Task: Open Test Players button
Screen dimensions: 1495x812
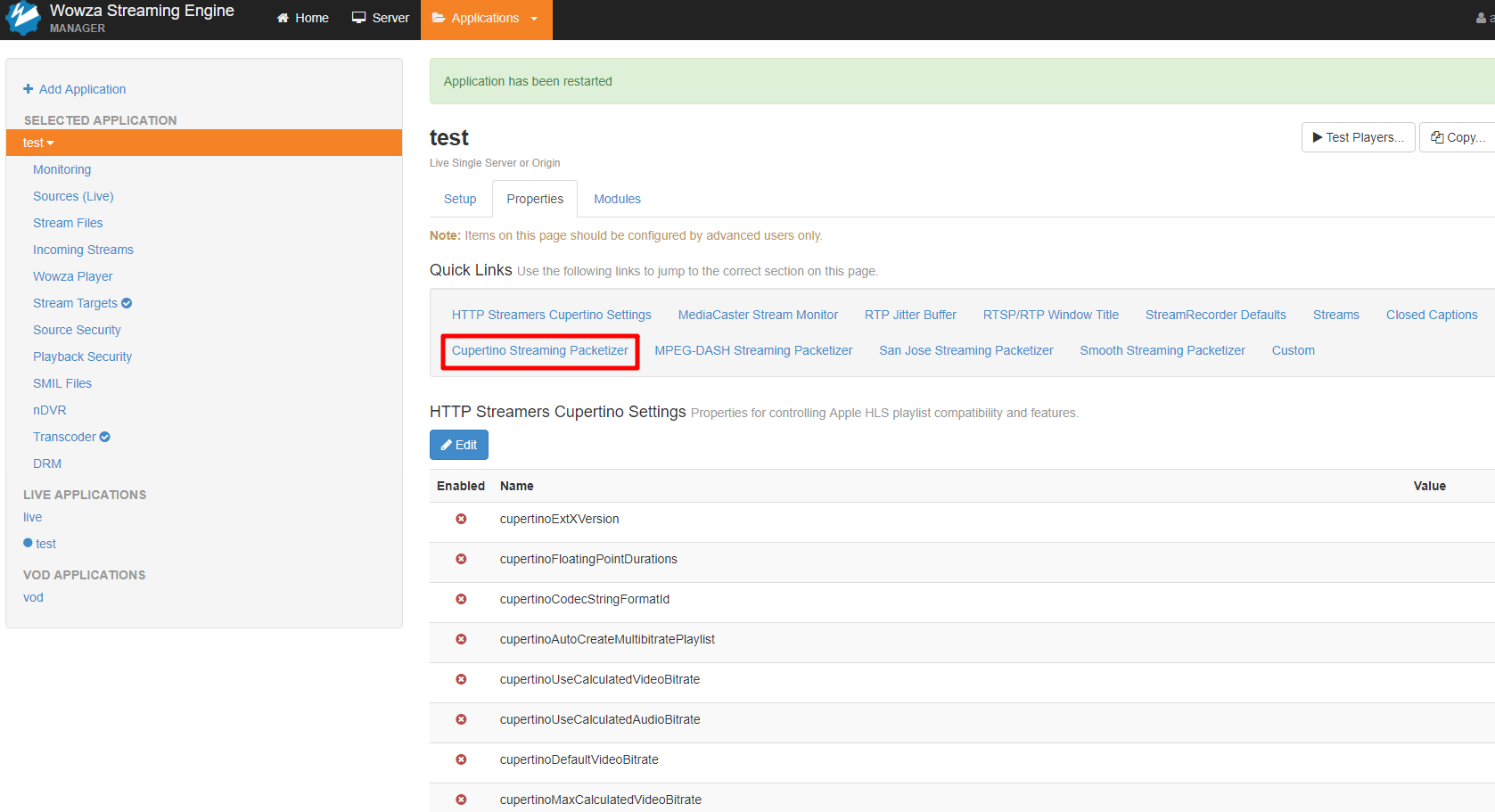Action: click(1358, 137)
